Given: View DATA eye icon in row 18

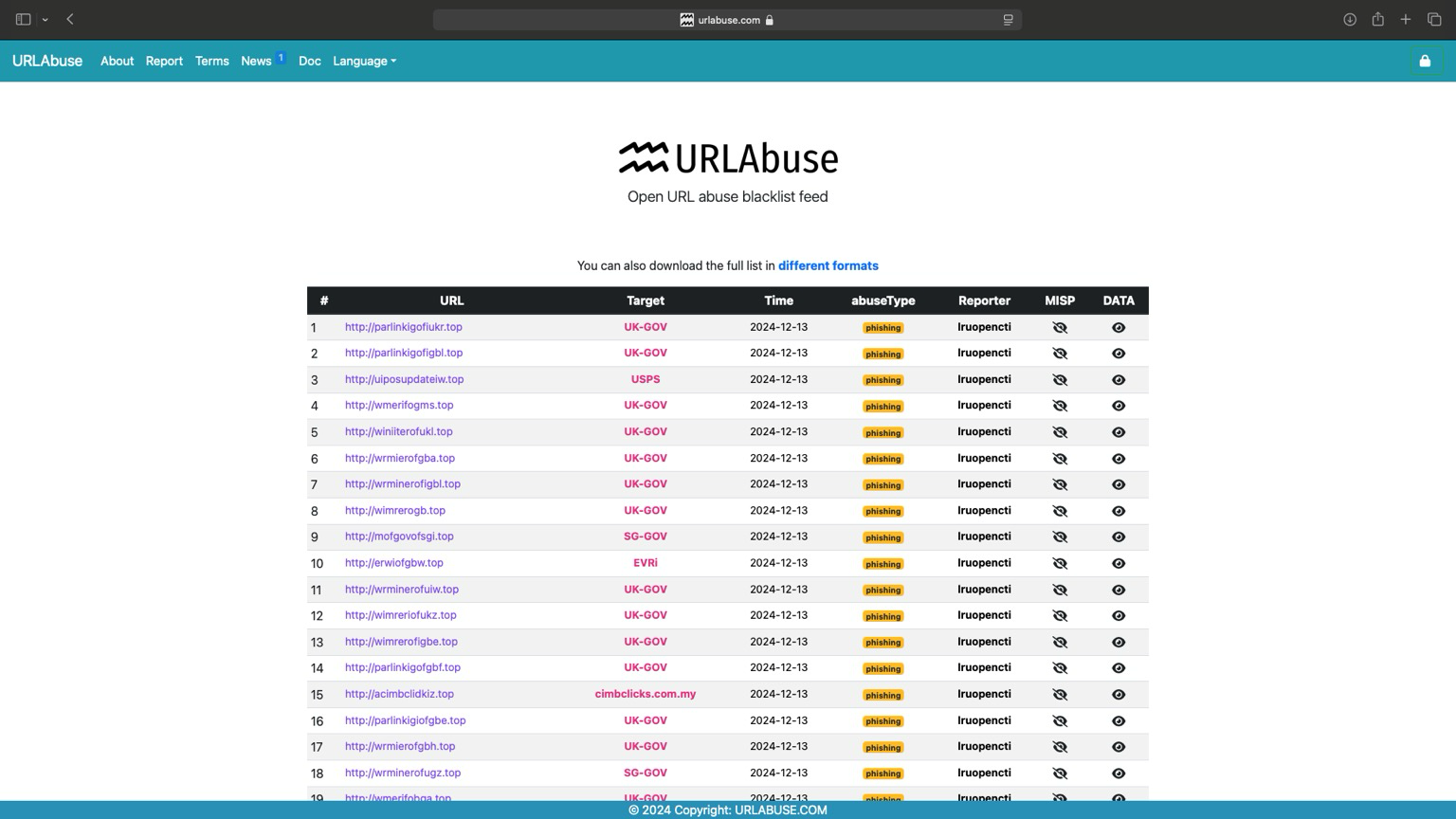Looking at the screenshot, I should [x=1119, y=773].
